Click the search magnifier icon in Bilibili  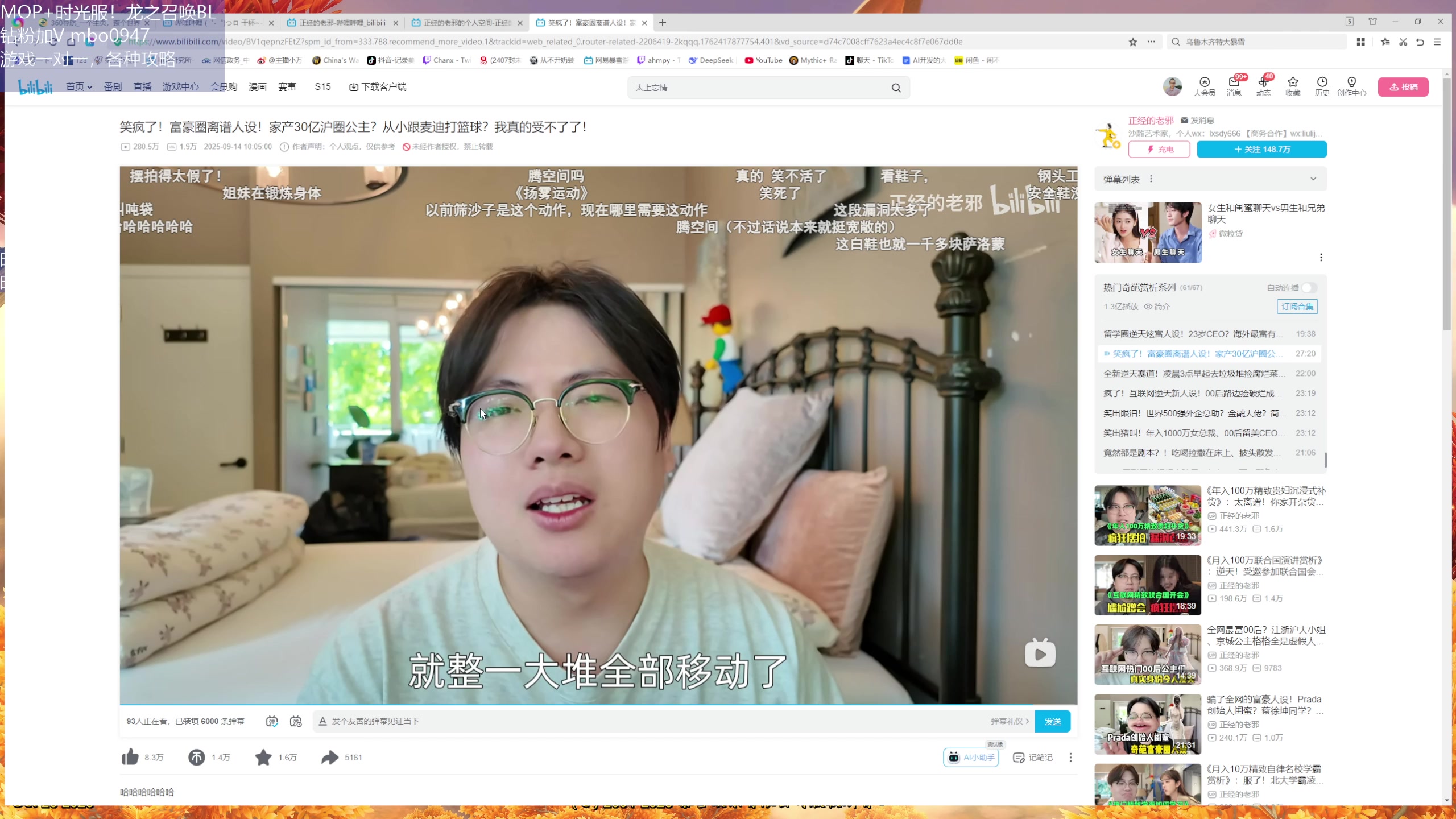click(896, 88)
